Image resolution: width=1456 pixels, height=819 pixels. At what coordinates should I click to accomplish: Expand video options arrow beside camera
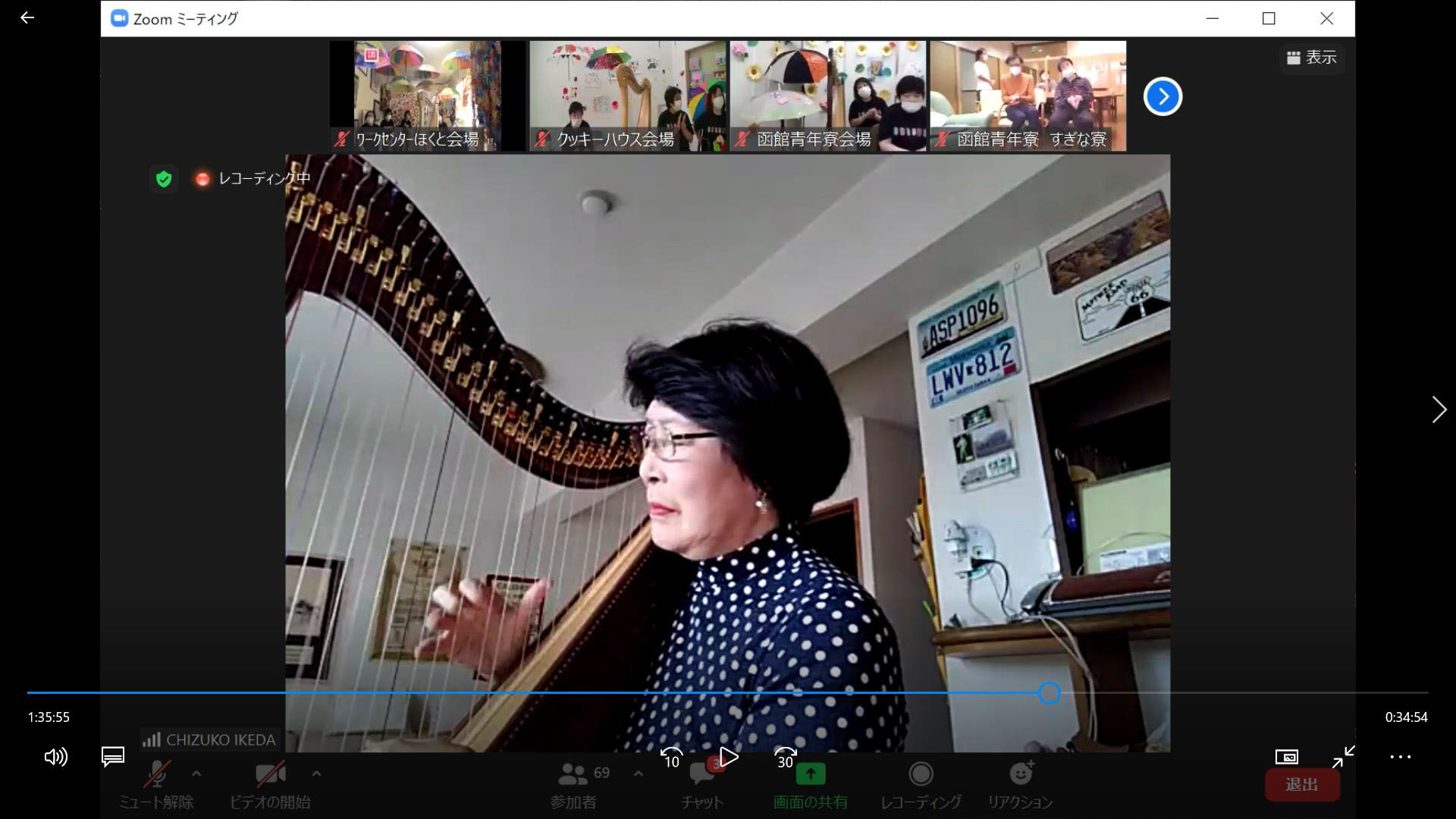pos(316,773)
